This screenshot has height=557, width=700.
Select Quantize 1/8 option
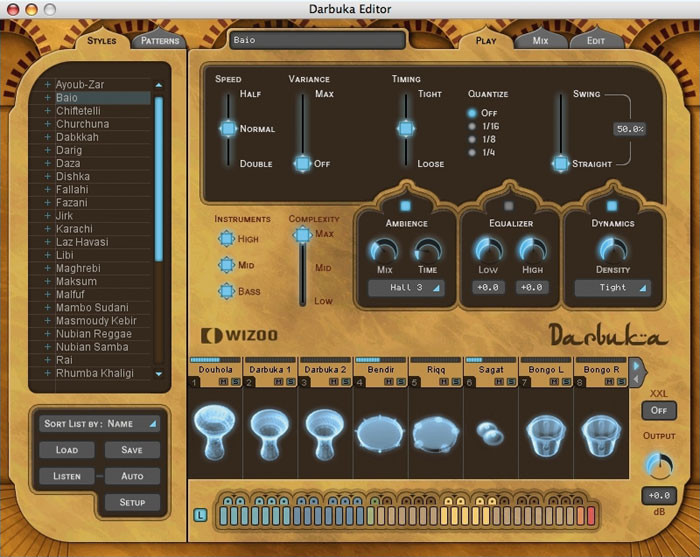click(x=472, y=139)
